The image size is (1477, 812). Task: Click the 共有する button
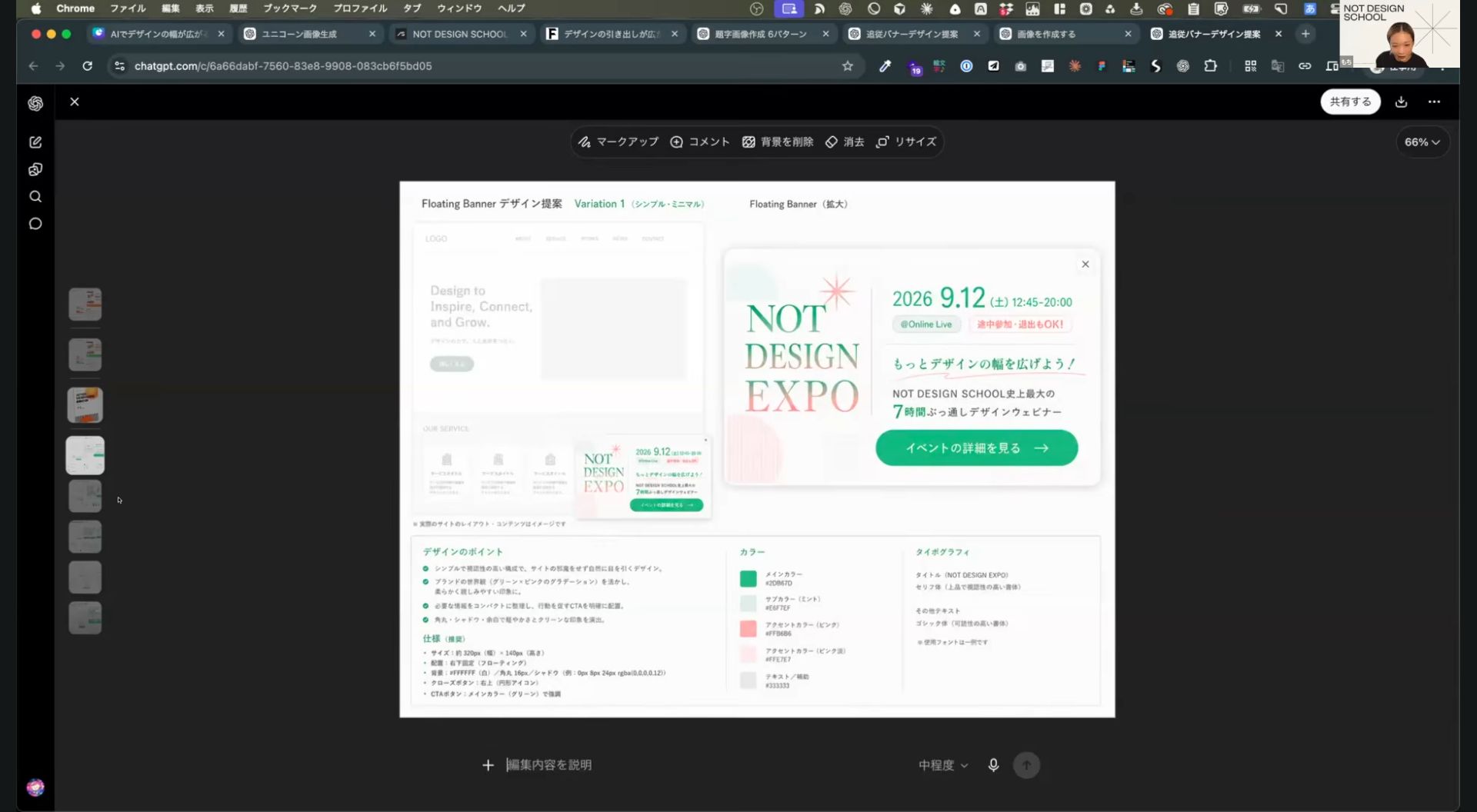(1350, 101)
